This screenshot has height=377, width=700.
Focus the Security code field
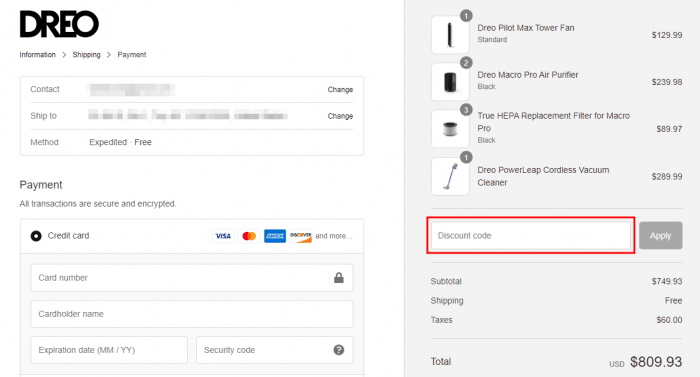(275, 350)
